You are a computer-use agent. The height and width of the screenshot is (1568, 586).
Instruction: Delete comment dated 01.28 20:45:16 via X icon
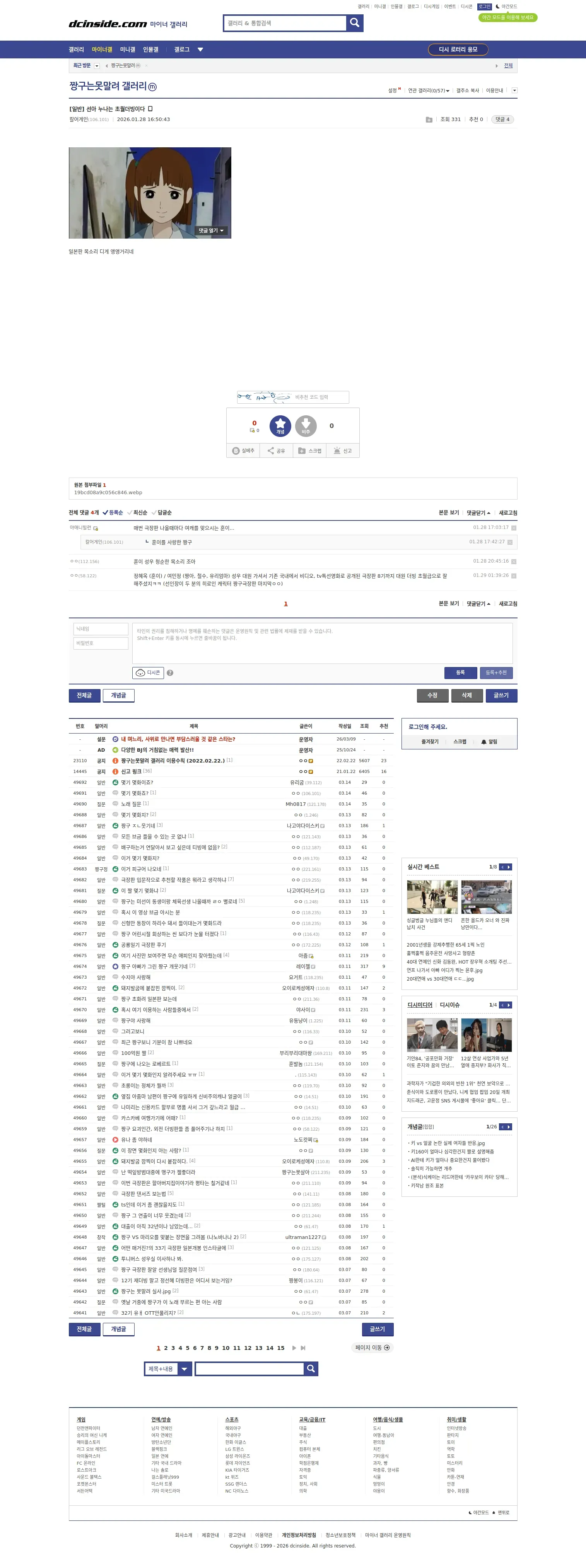click(x=514, y=561)
